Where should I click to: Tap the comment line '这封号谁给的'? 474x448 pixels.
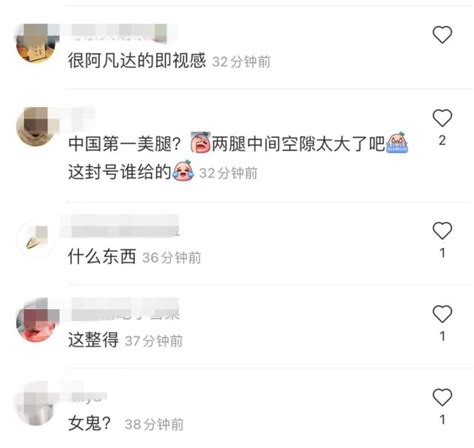click(x=119, y=172)
